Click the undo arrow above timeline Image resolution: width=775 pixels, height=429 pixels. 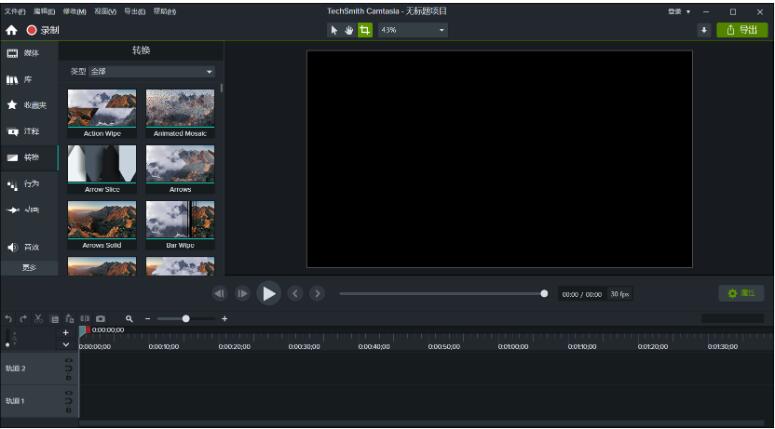click(8, 318)
